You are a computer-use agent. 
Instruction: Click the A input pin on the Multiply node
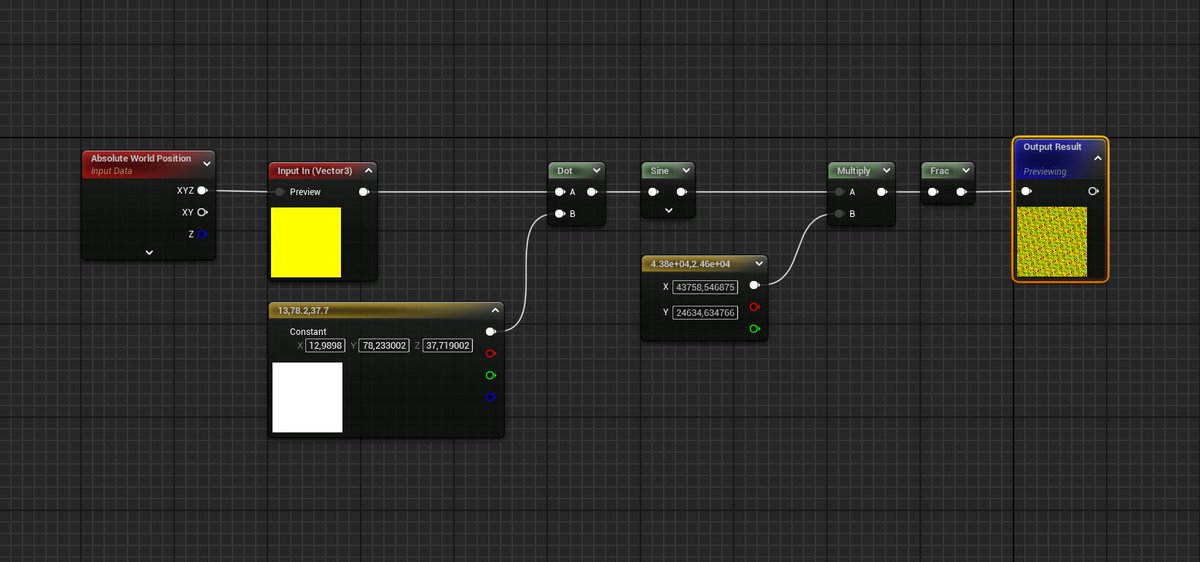pos(839,192)
